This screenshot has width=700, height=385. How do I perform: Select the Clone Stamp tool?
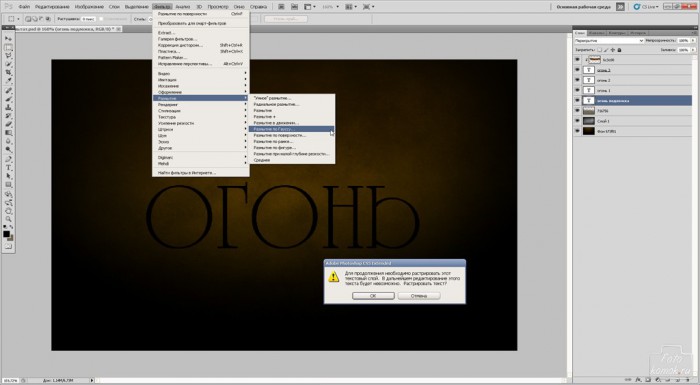pyautogui.click(x=8, y=108)
